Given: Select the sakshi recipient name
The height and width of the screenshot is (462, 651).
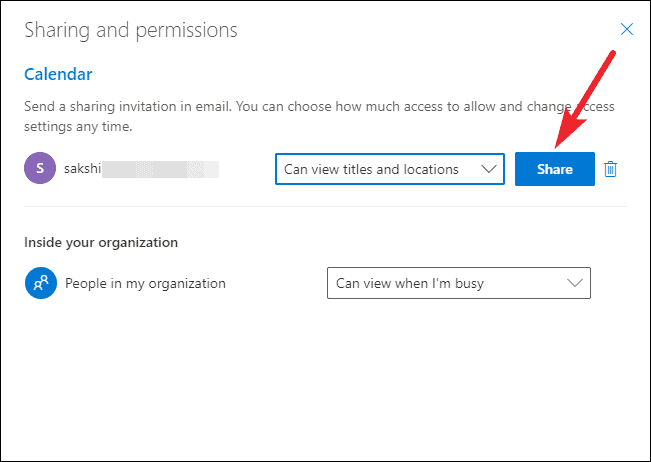Looking at the screenshot, I should coord(85,169).
